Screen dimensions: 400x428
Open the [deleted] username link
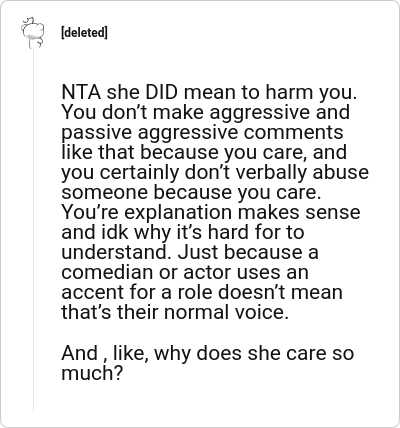click(x=84, y=33)
